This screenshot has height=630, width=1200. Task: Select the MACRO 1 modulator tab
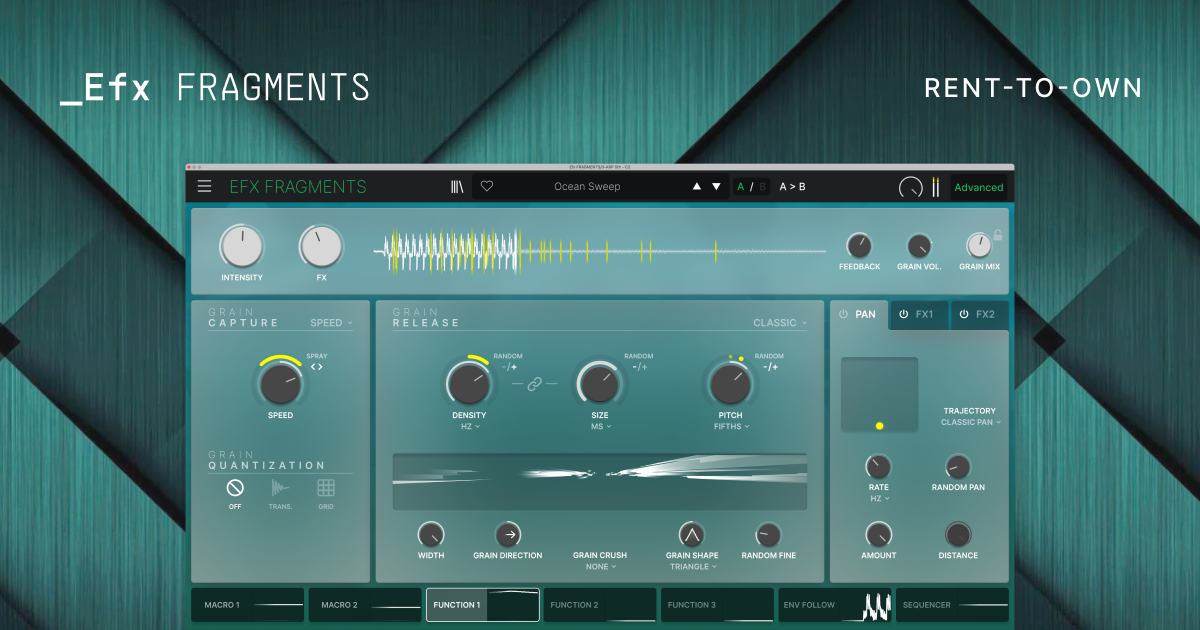(248, 605)
